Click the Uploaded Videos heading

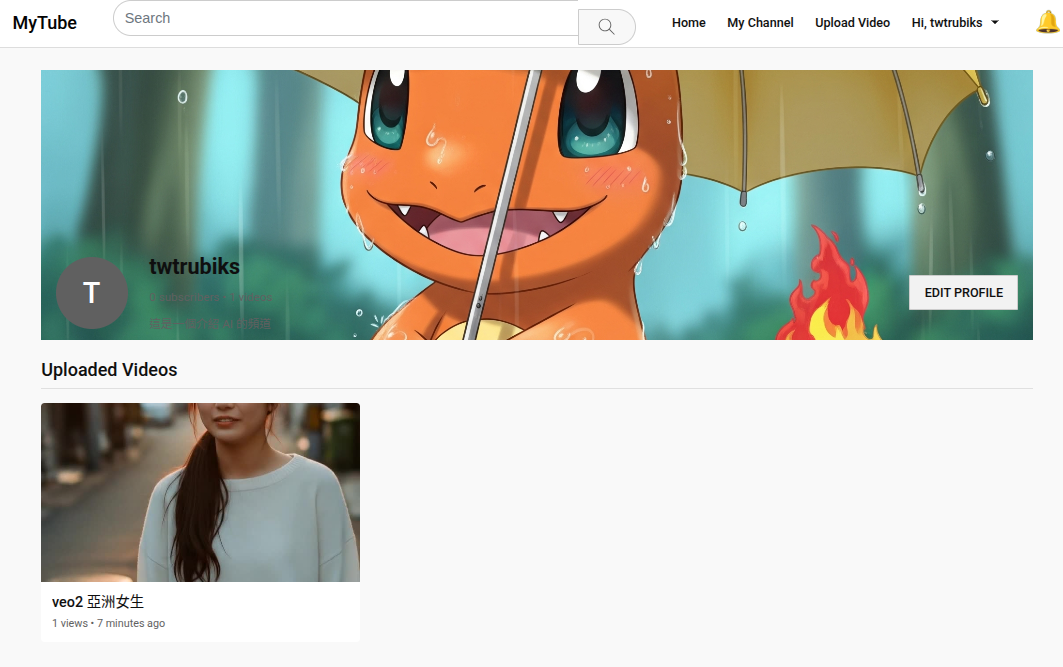click(x=109, y=369)
